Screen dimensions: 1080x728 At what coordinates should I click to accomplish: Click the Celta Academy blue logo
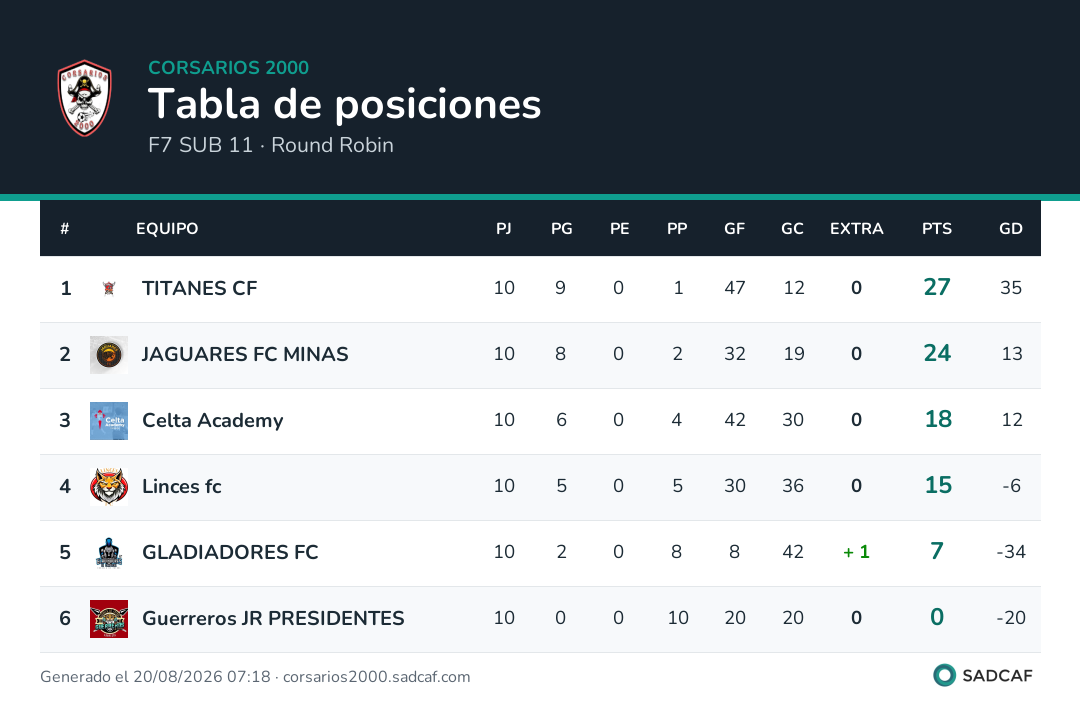[x=109, y=421]
